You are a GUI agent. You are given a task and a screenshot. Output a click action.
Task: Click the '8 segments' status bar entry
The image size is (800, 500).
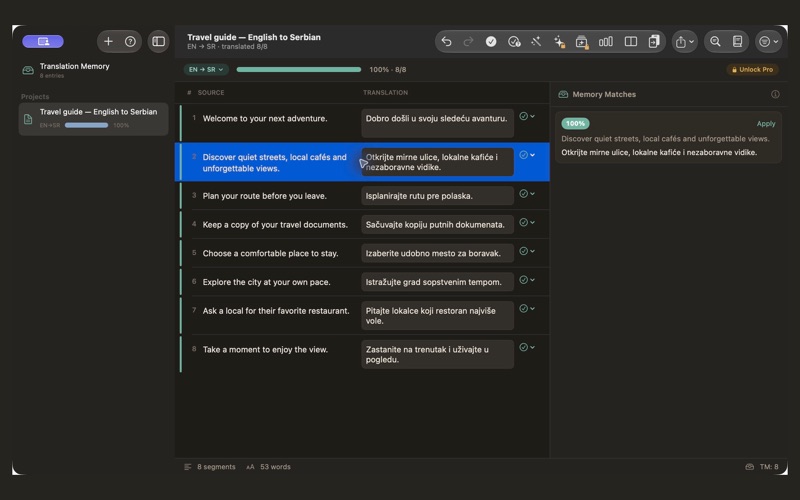click(210, 467)
